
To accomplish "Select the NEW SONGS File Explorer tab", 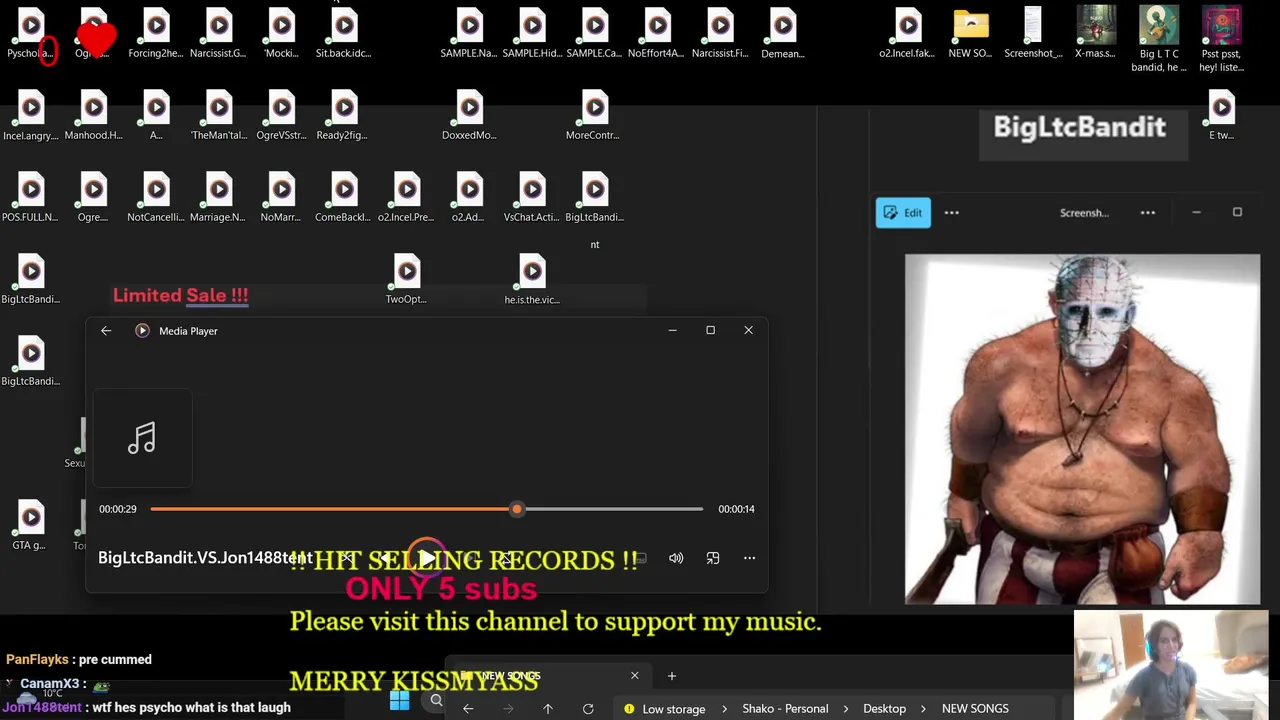I will [x=548, y=676].
